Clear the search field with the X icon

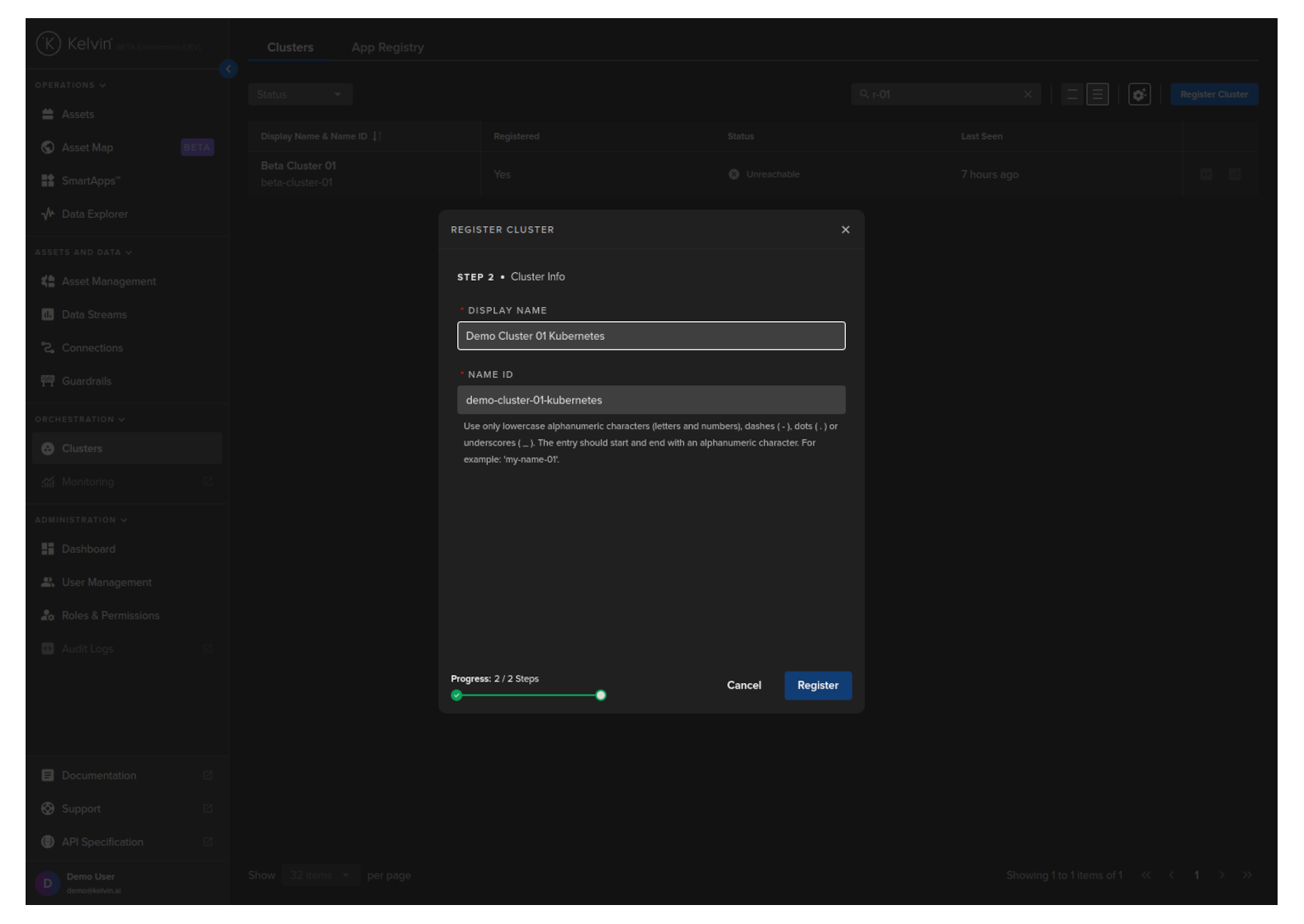1028,95
